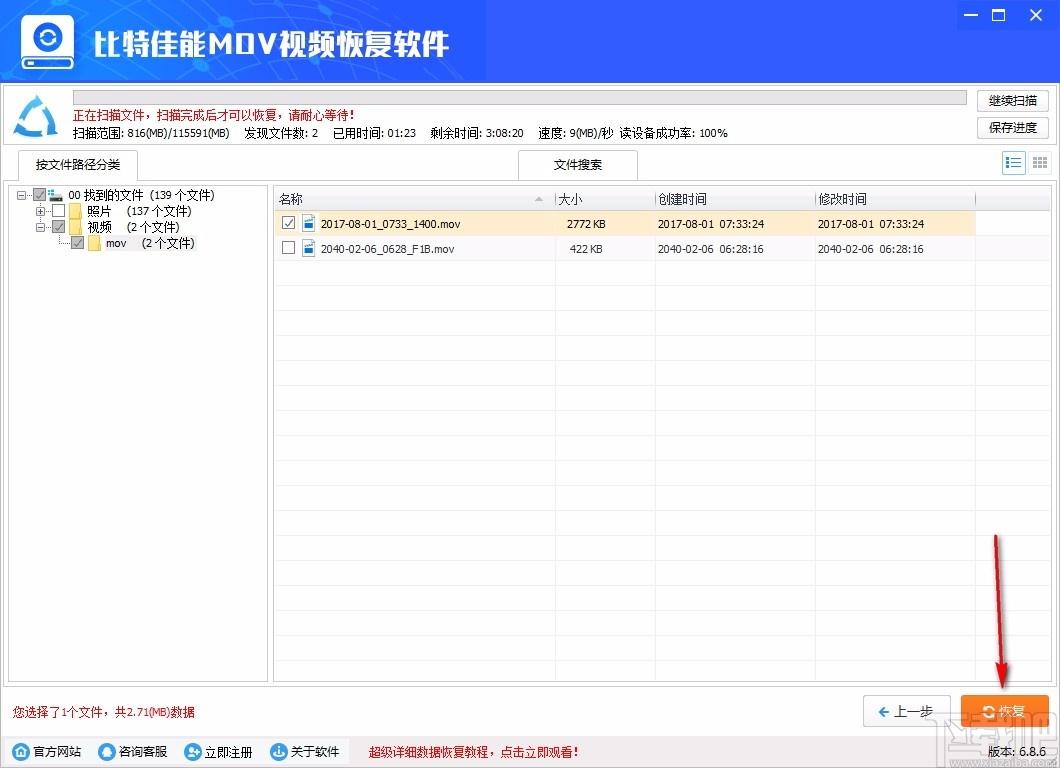Check the 照片 folder checkbox
Image resolution: width=1060 pixels, height=768 pixels.
tap(59, 211)
